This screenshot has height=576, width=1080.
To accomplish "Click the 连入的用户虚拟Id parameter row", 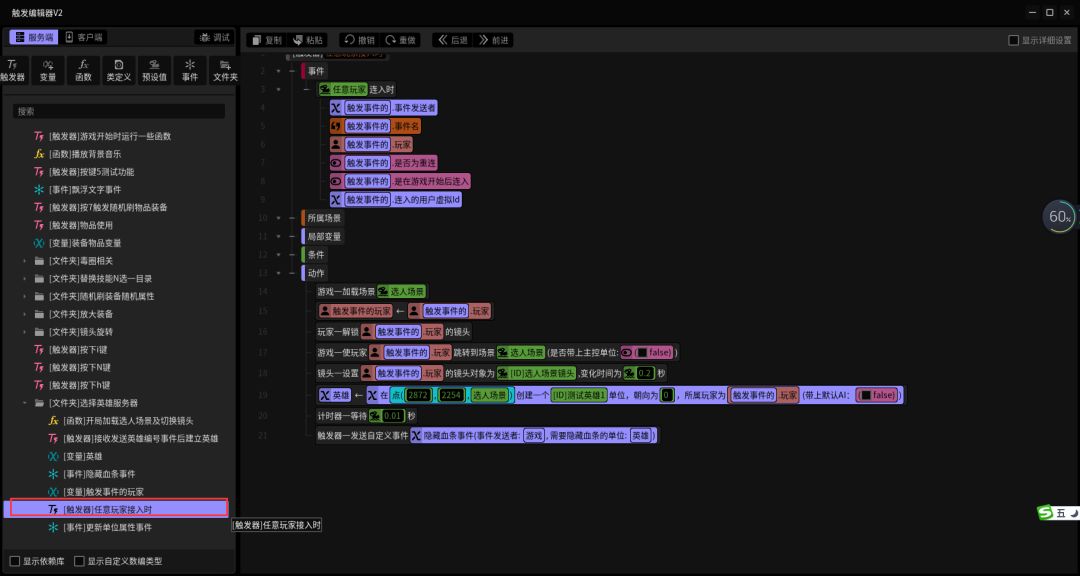I will pos(396,200).
